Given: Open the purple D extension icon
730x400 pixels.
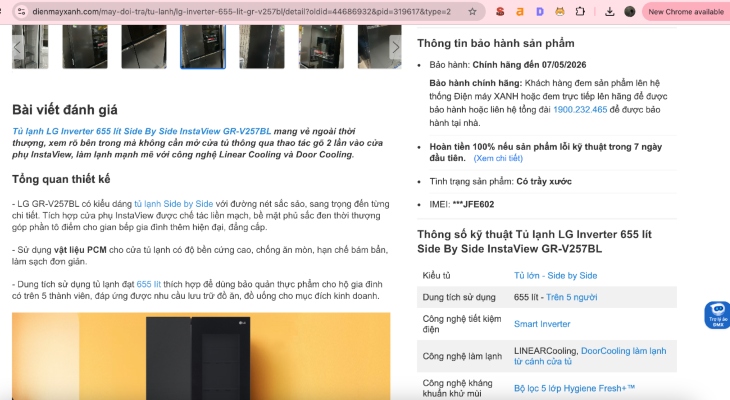Looking at the screenshot, I should pos(540,12).
